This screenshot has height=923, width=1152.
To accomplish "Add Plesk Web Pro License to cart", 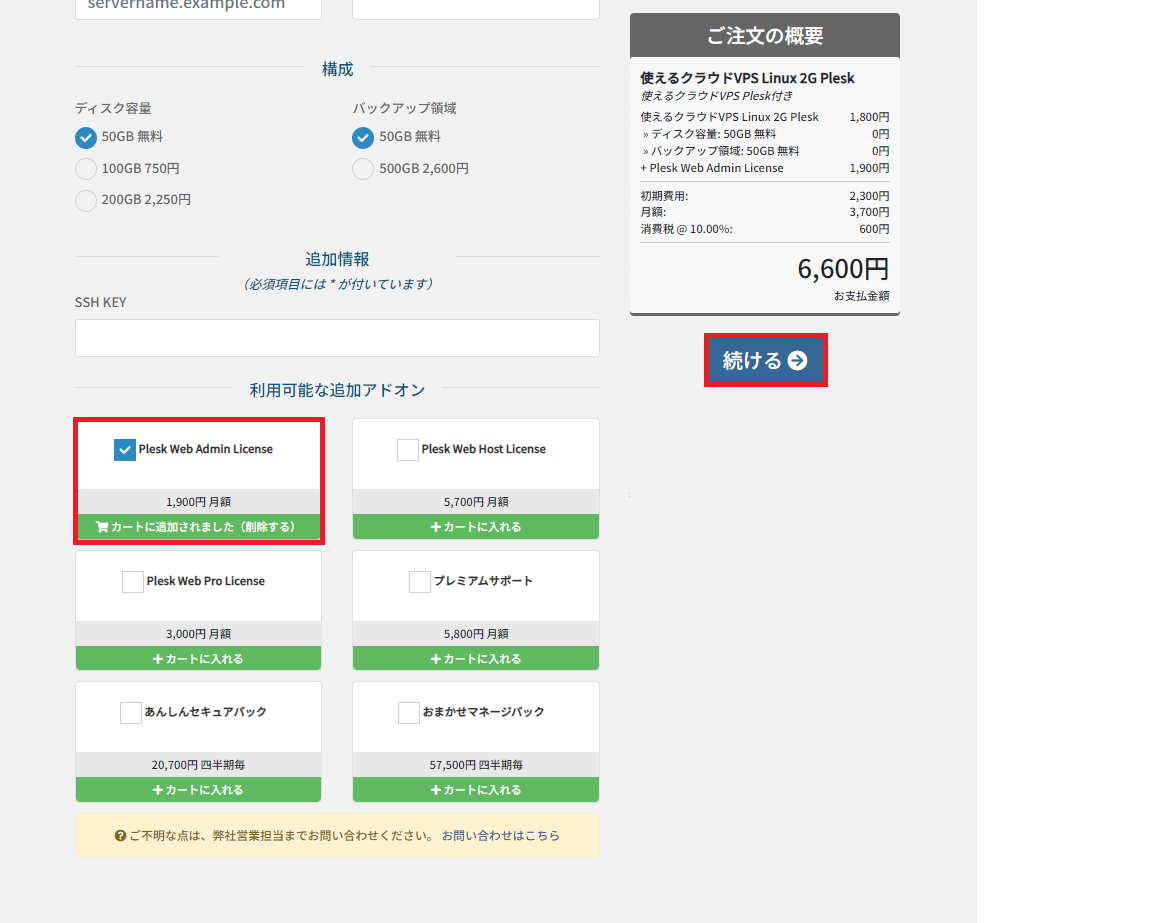I will [x=198, y=658].
